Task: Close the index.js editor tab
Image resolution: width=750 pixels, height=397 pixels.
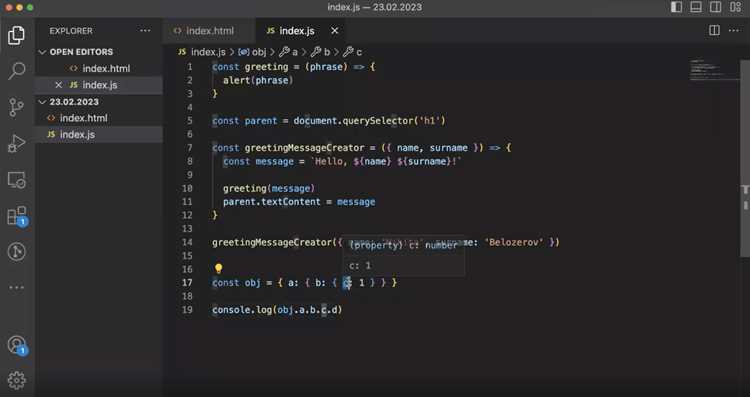Action: (x=334, y=31)
